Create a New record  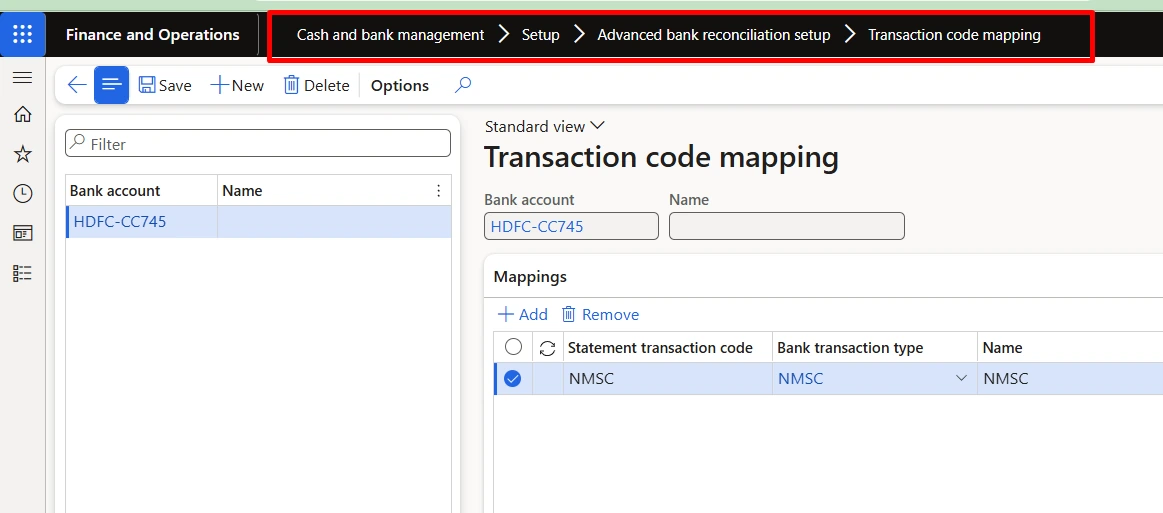[x=237, y=85]
